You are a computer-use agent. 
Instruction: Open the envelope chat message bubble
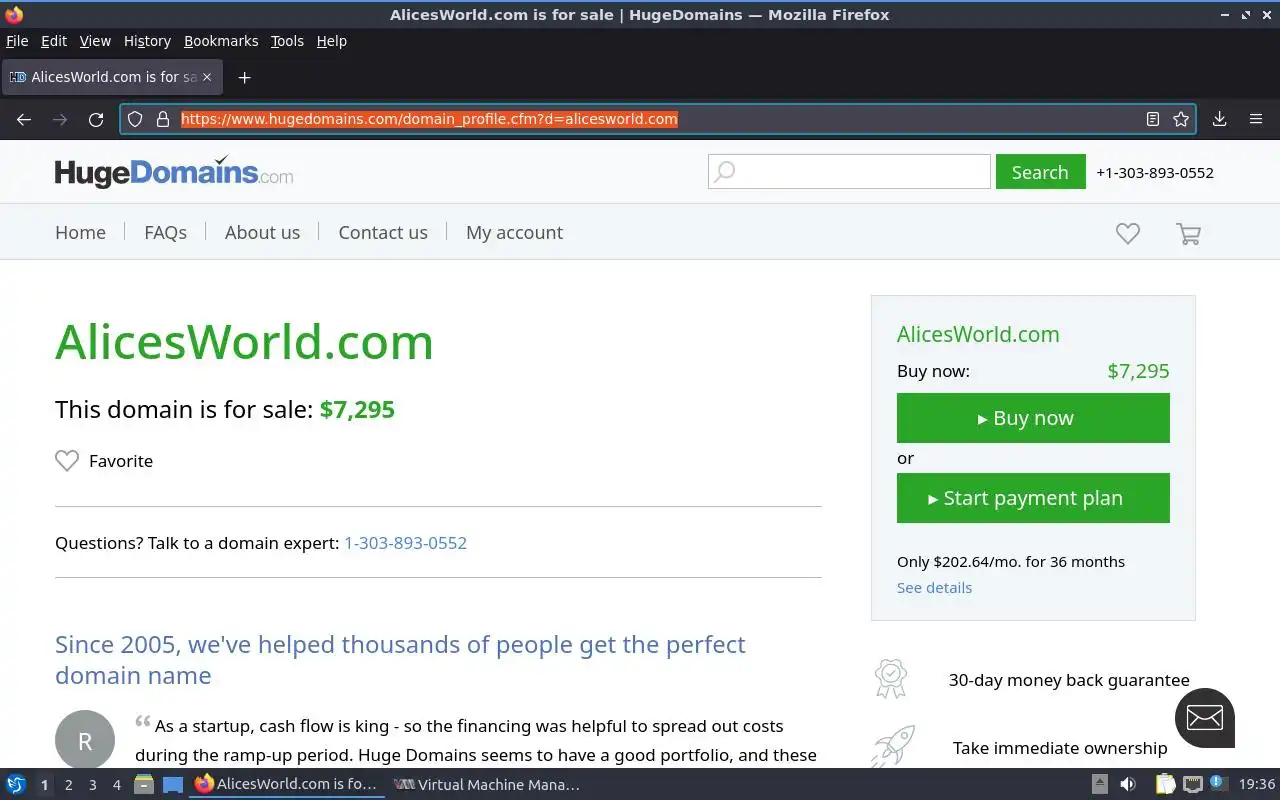pos(1205,718)
